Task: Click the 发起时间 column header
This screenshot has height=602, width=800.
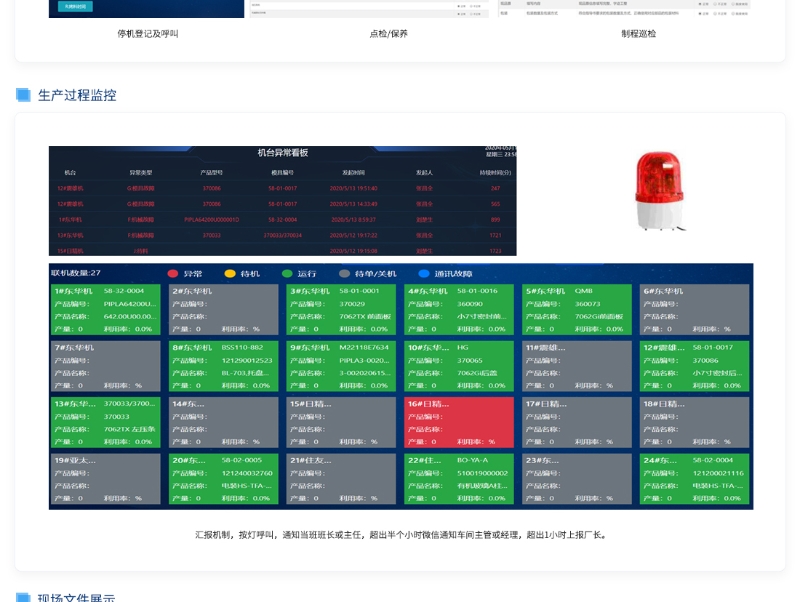Action: (x=353, y=173)
